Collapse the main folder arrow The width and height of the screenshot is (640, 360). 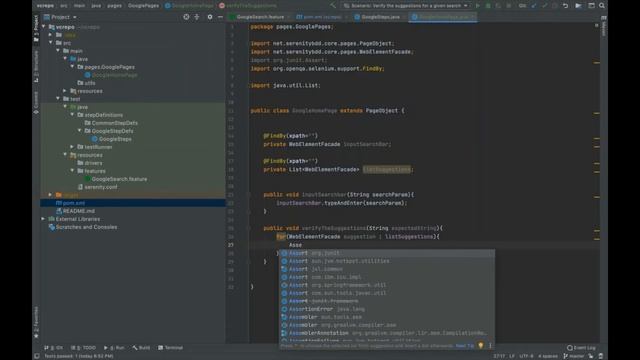(x=58, y=51)
